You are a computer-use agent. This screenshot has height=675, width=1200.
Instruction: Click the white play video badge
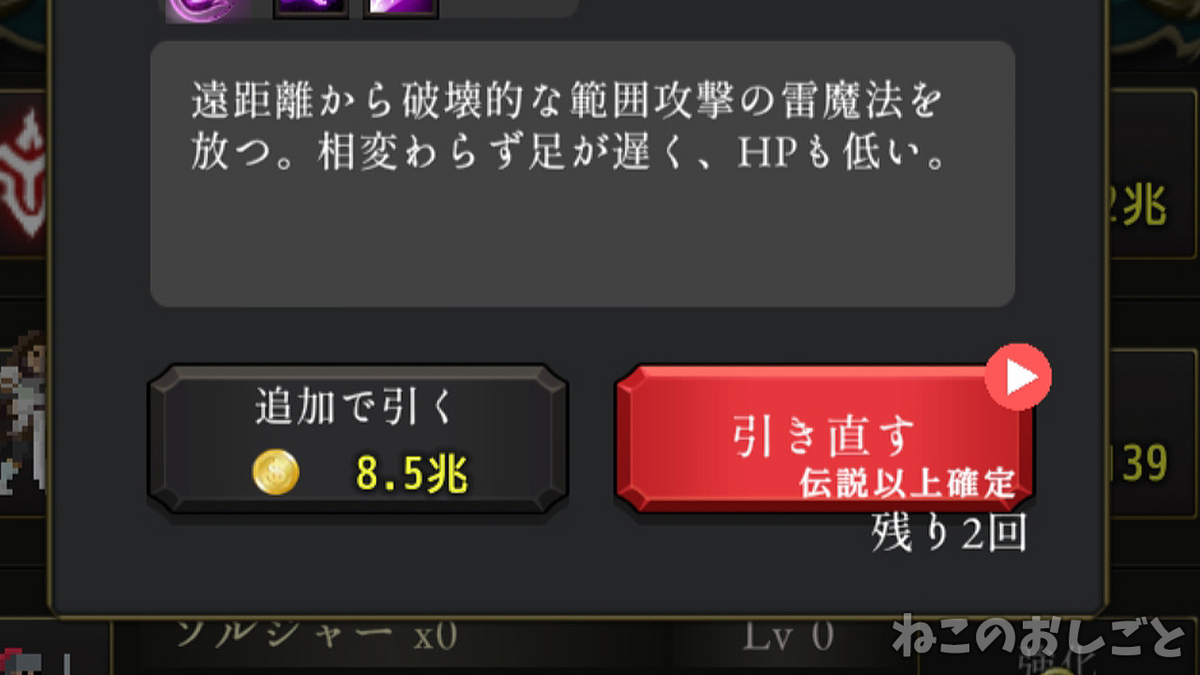point(1018,377)
